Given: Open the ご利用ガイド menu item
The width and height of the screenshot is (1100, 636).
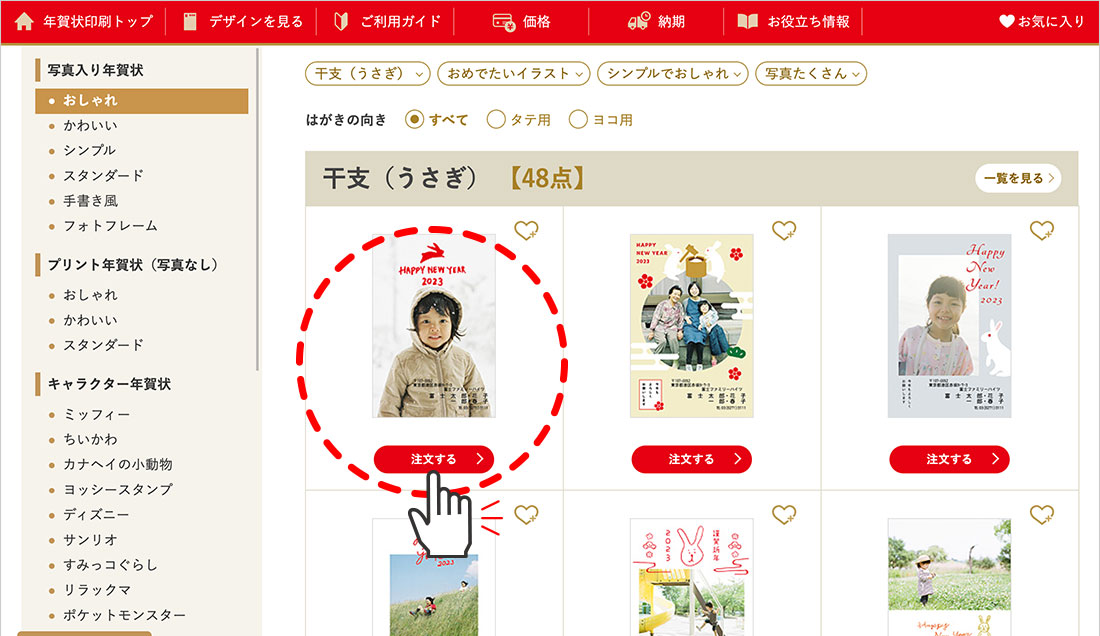Looking at the screenshot, I should [x=387, y=21].
